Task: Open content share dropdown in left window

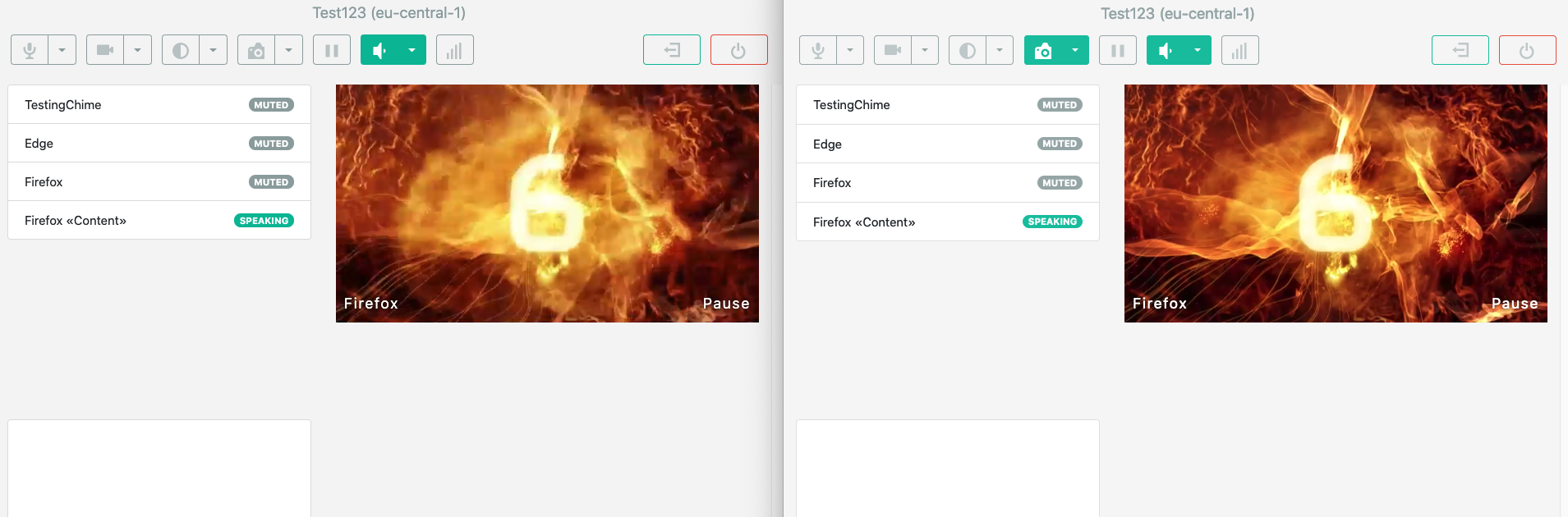Action: click(289, 50)
